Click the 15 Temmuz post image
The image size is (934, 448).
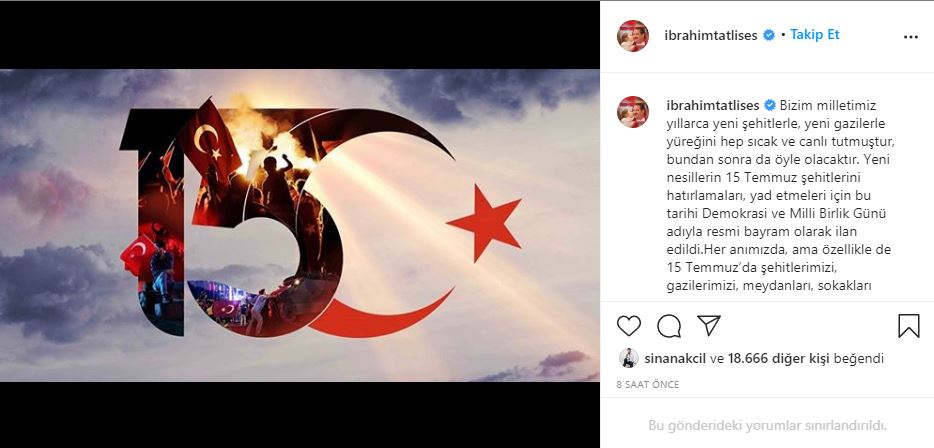pyautogui.click(x=300, y=225)
